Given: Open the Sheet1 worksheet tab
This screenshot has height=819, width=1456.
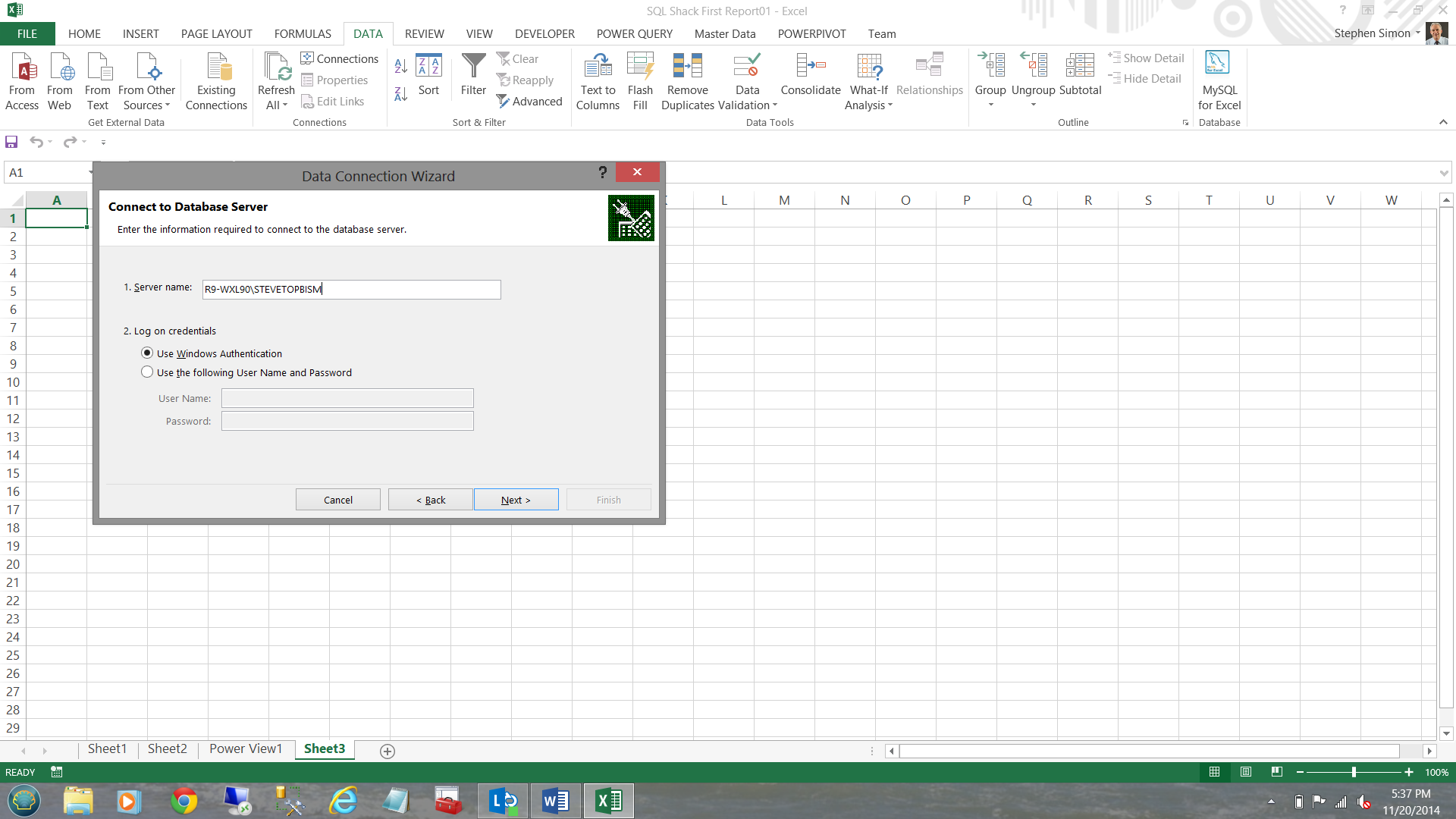Looking at the screenshot, I should tap(107, 749).
